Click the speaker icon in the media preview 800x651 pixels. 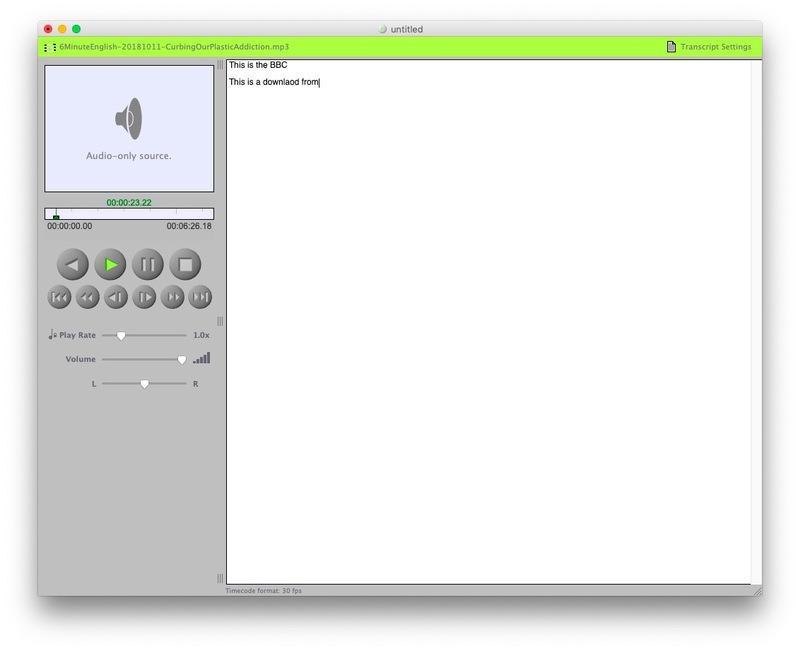(x=129, y=119)
